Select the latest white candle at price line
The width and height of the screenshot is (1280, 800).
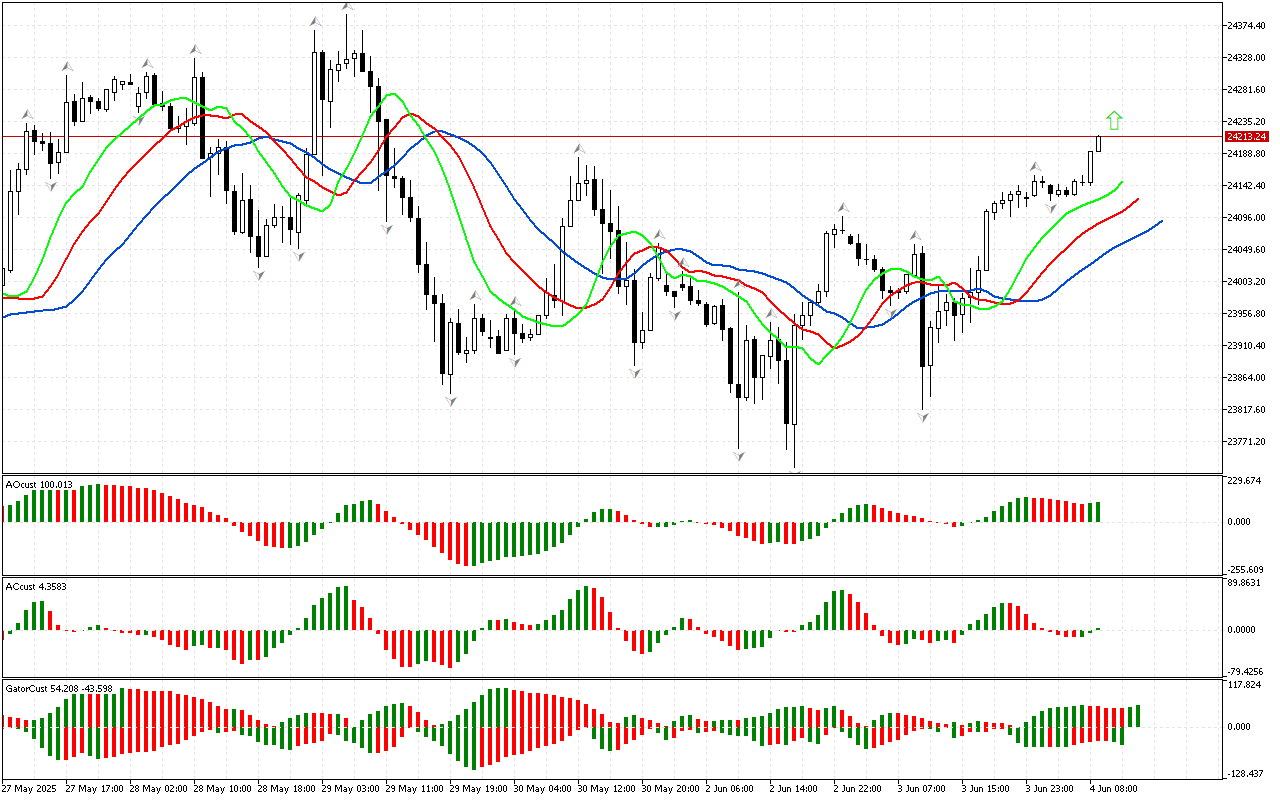click(1099, 143)
